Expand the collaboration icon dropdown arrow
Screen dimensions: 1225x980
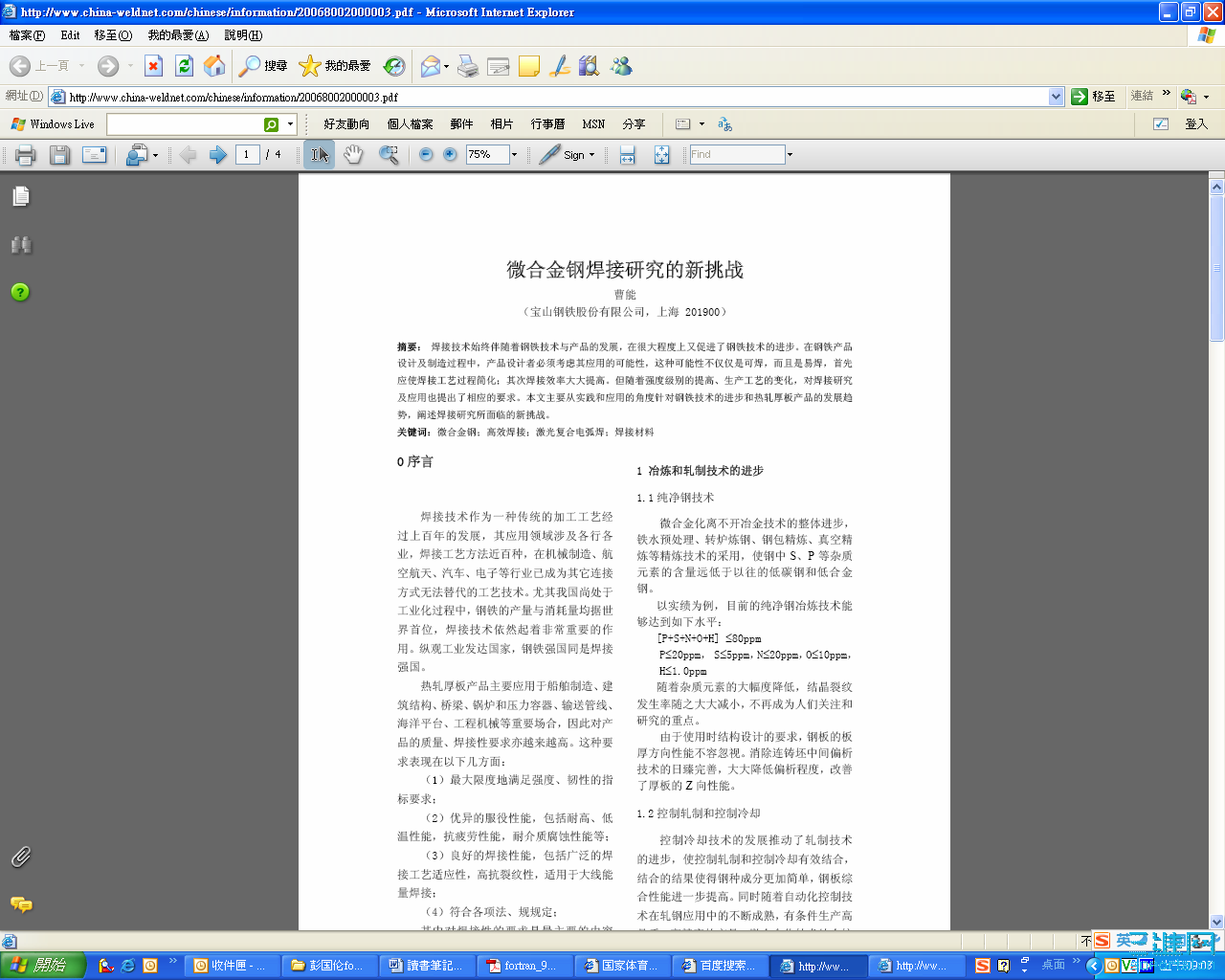click(155, 155)
